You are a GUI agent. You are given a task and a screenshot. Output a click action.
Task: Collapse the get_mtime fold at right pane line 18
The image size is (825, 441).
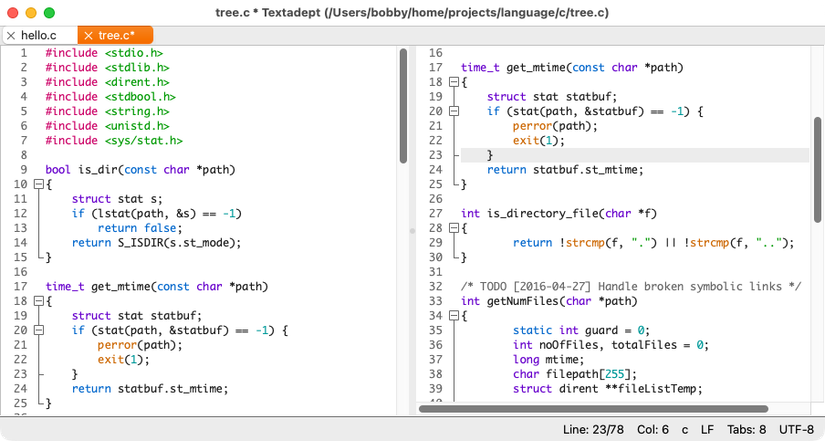coord(454,82)
